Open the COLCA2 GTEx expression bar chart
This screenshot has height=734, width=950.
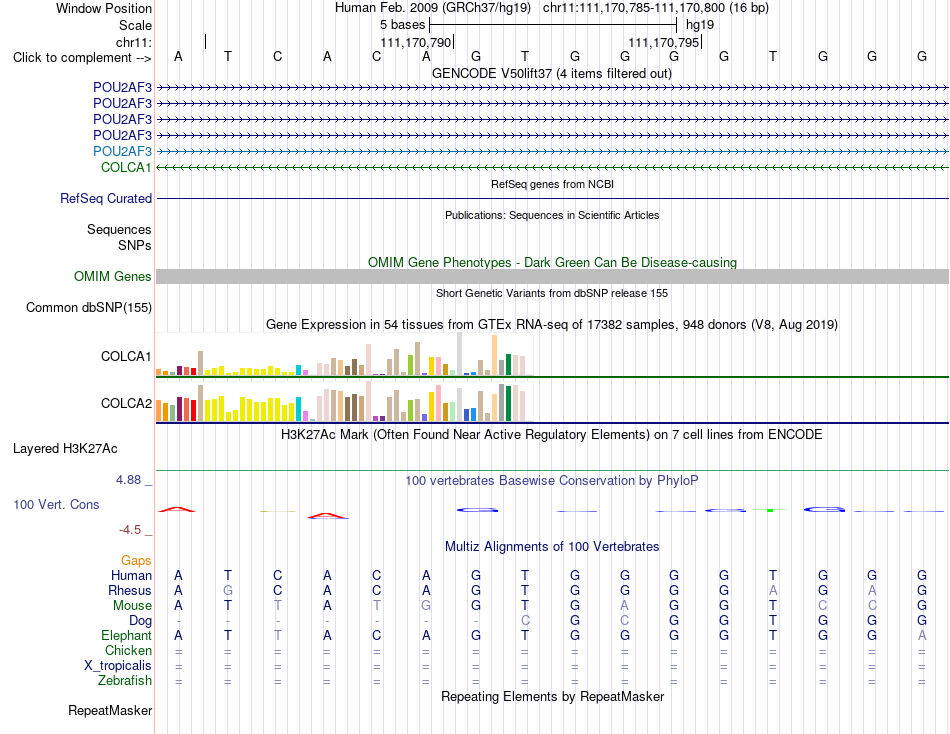(345, 402)
